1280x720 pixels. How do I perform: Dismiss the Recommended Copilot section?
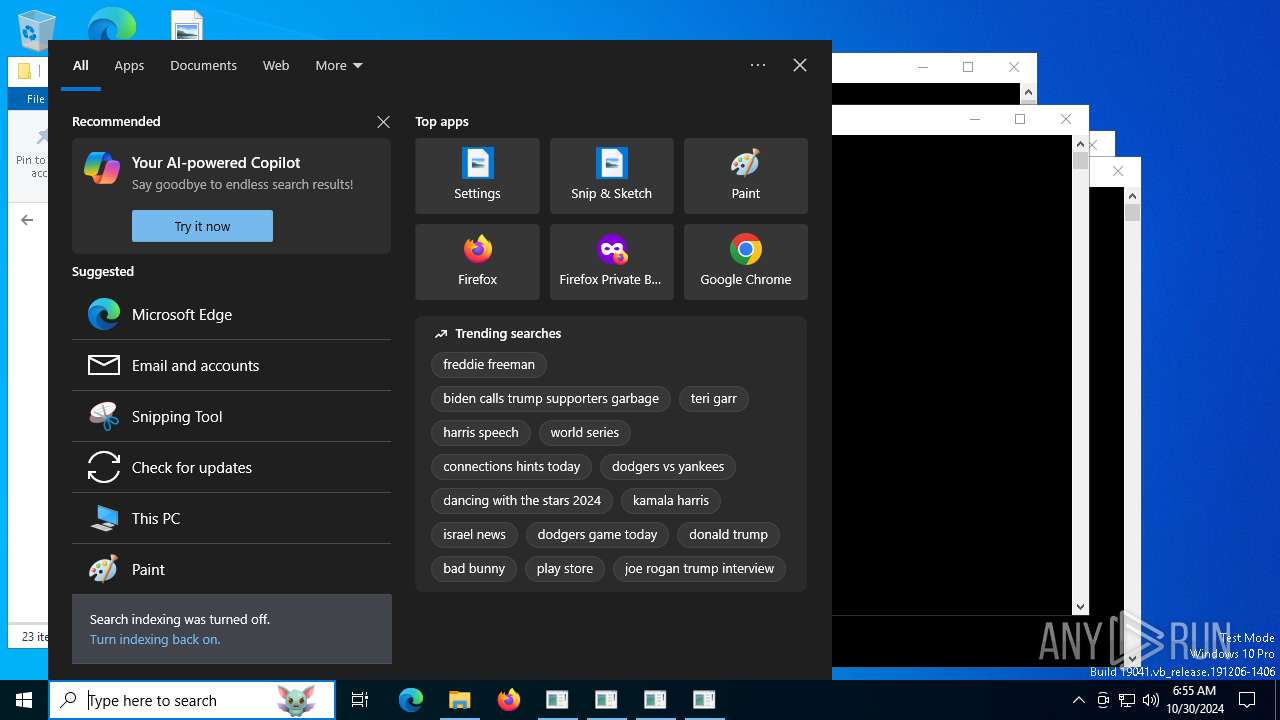tap(383, 121)
